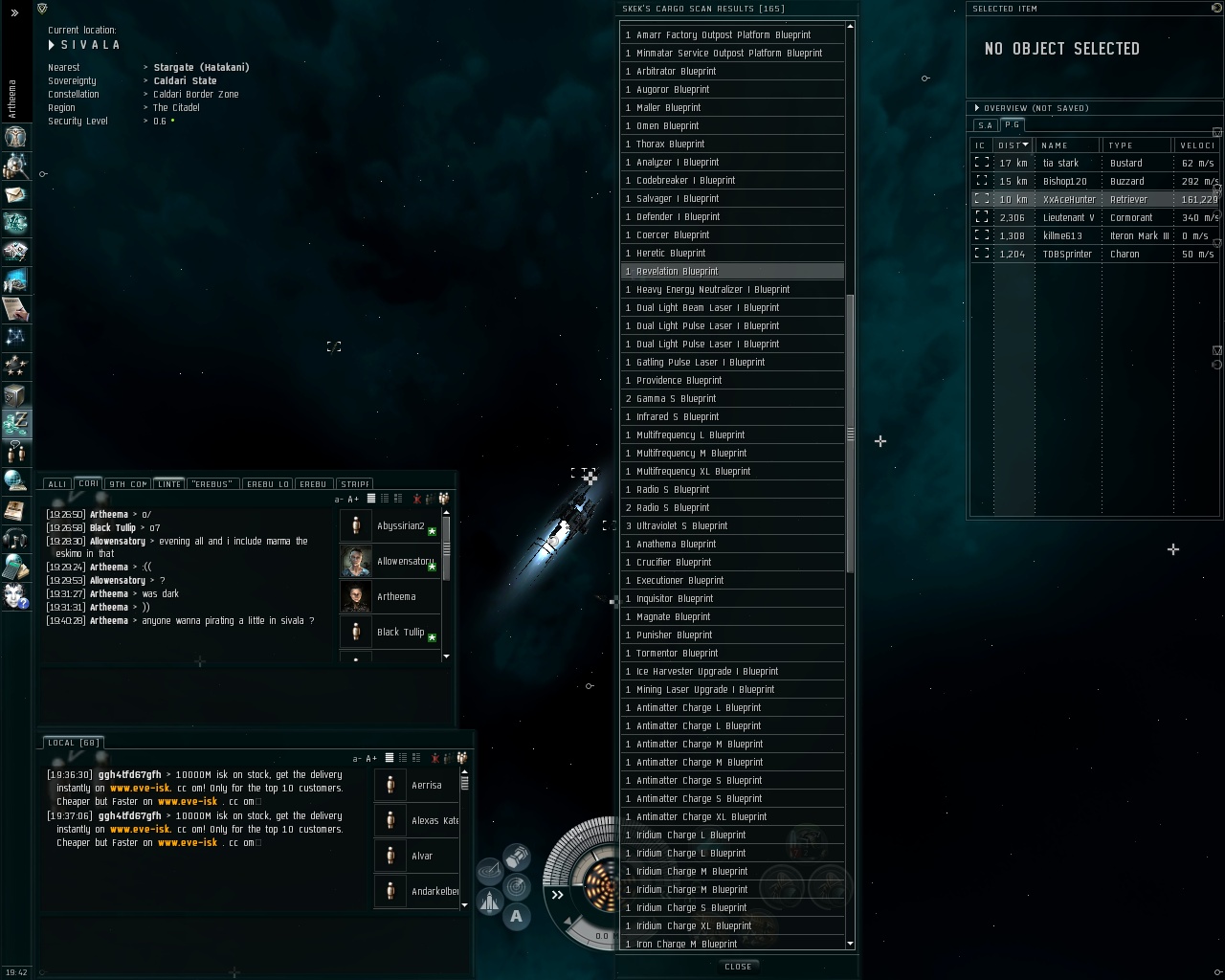Select the Providence Blueprint row in cargo scan

pyautogui.click(x=733, y=381)
